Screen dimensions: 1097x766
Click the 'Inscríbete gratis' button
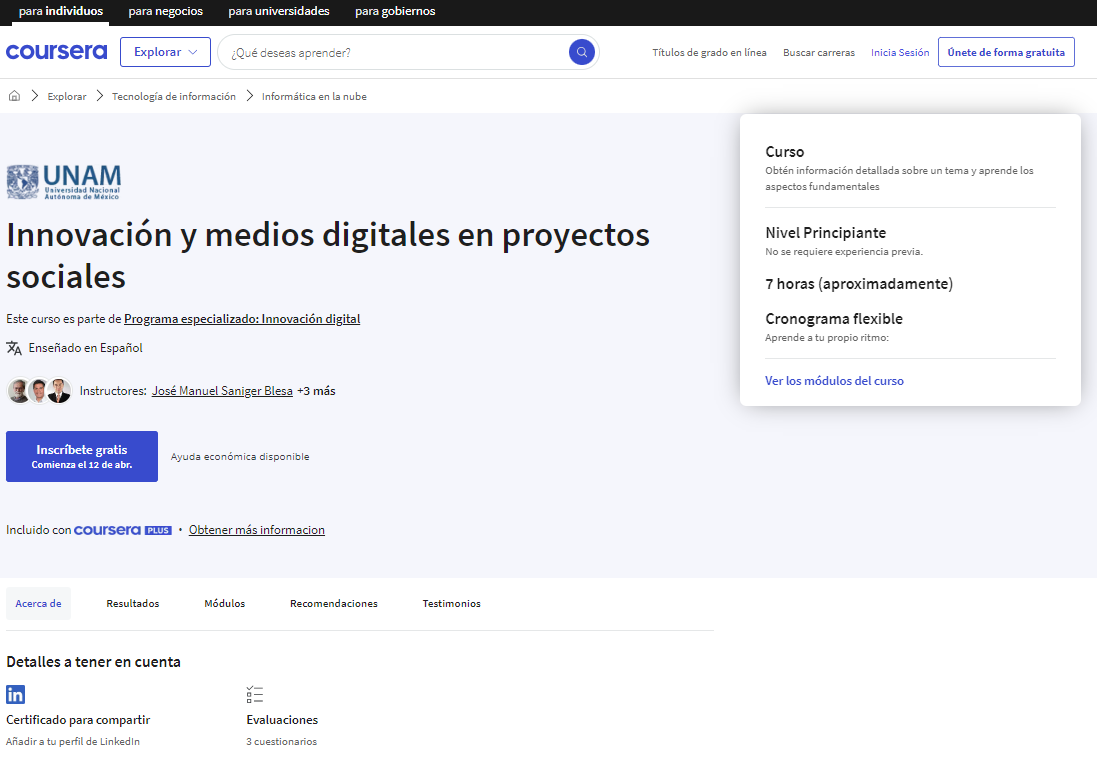(82, 456)
